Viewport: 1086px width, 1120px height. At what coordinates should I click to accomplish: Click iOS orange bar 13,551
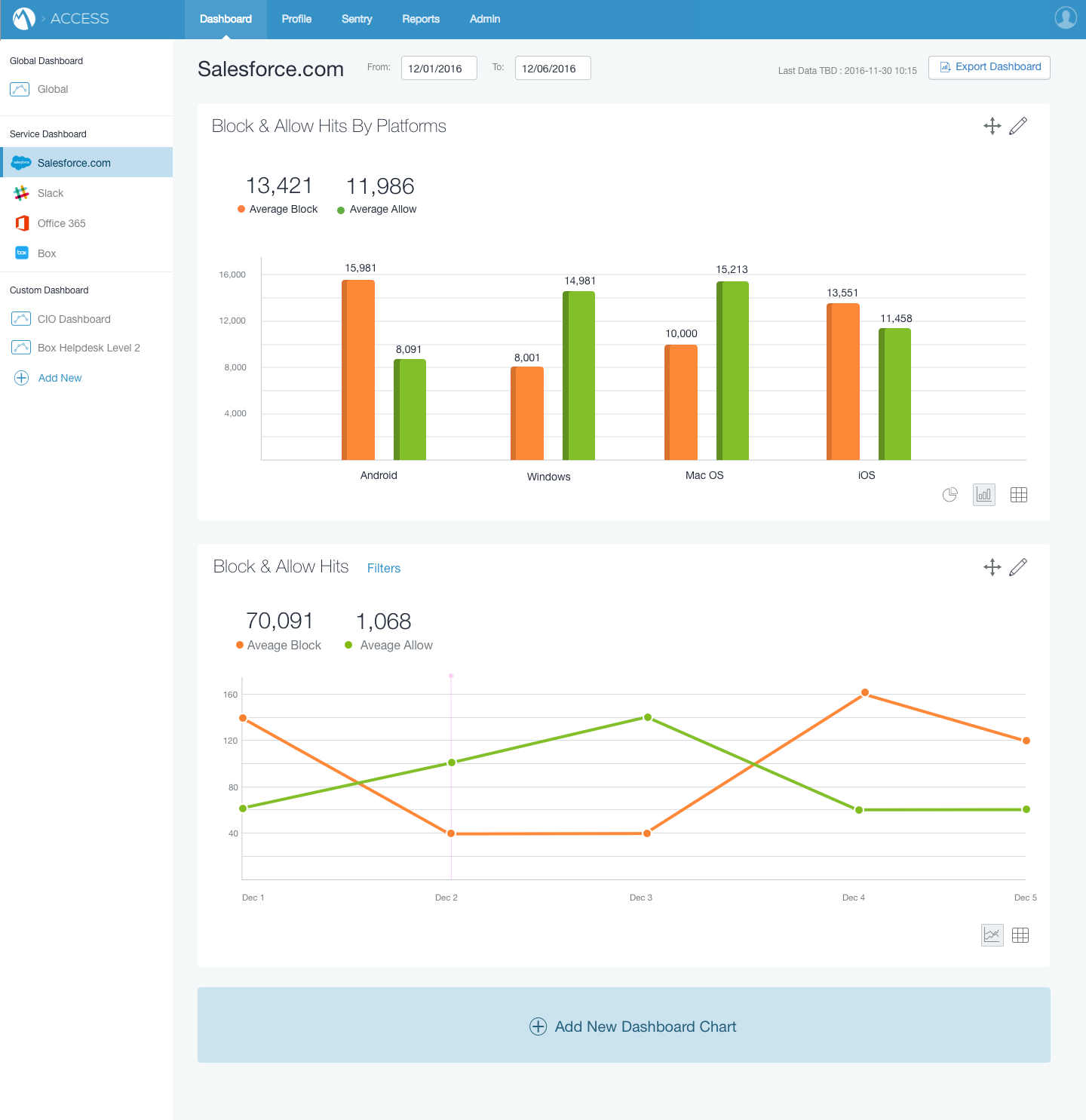[x=843, y=382]
